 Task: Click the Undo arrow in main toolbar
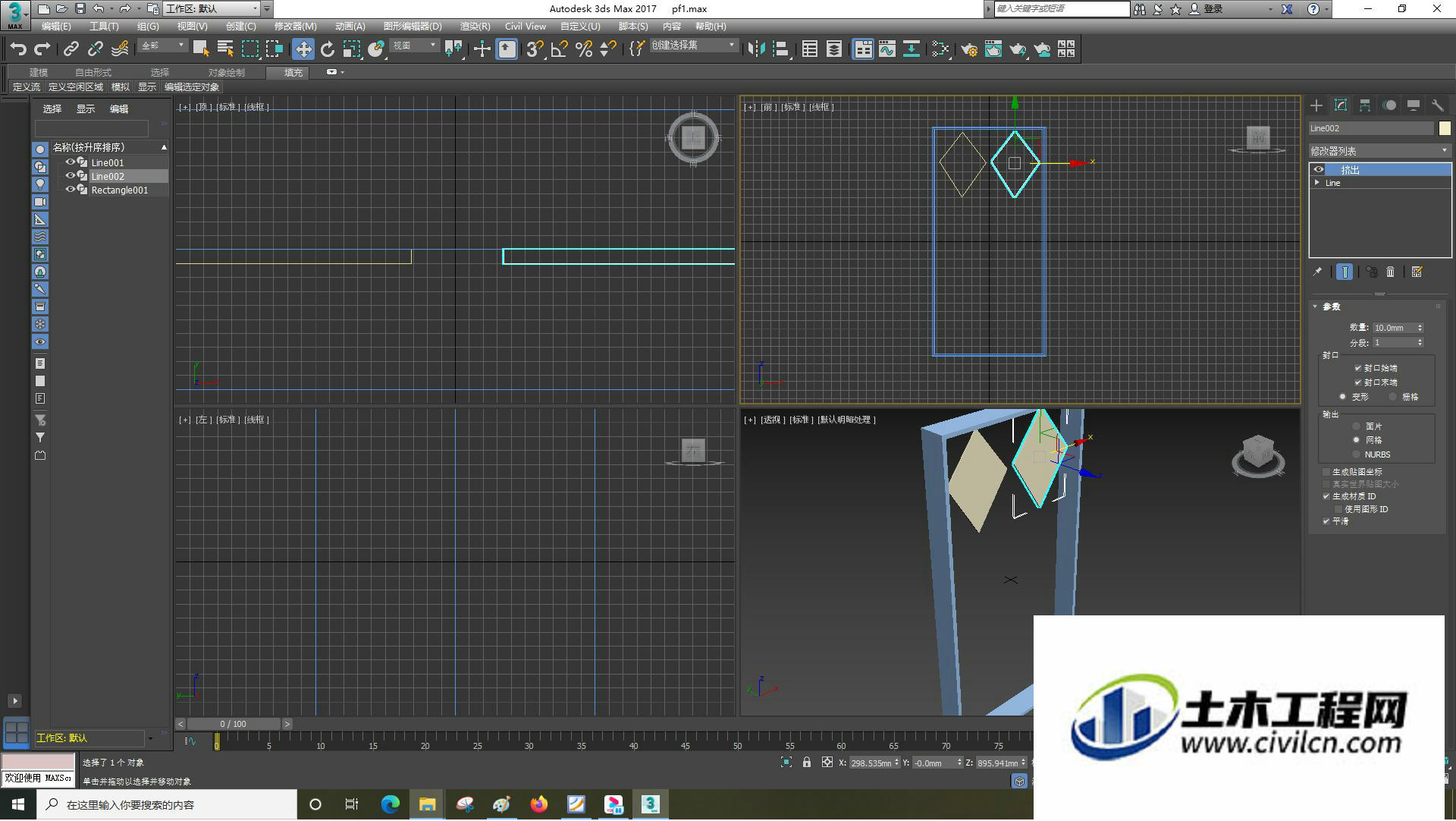point(17,49)
